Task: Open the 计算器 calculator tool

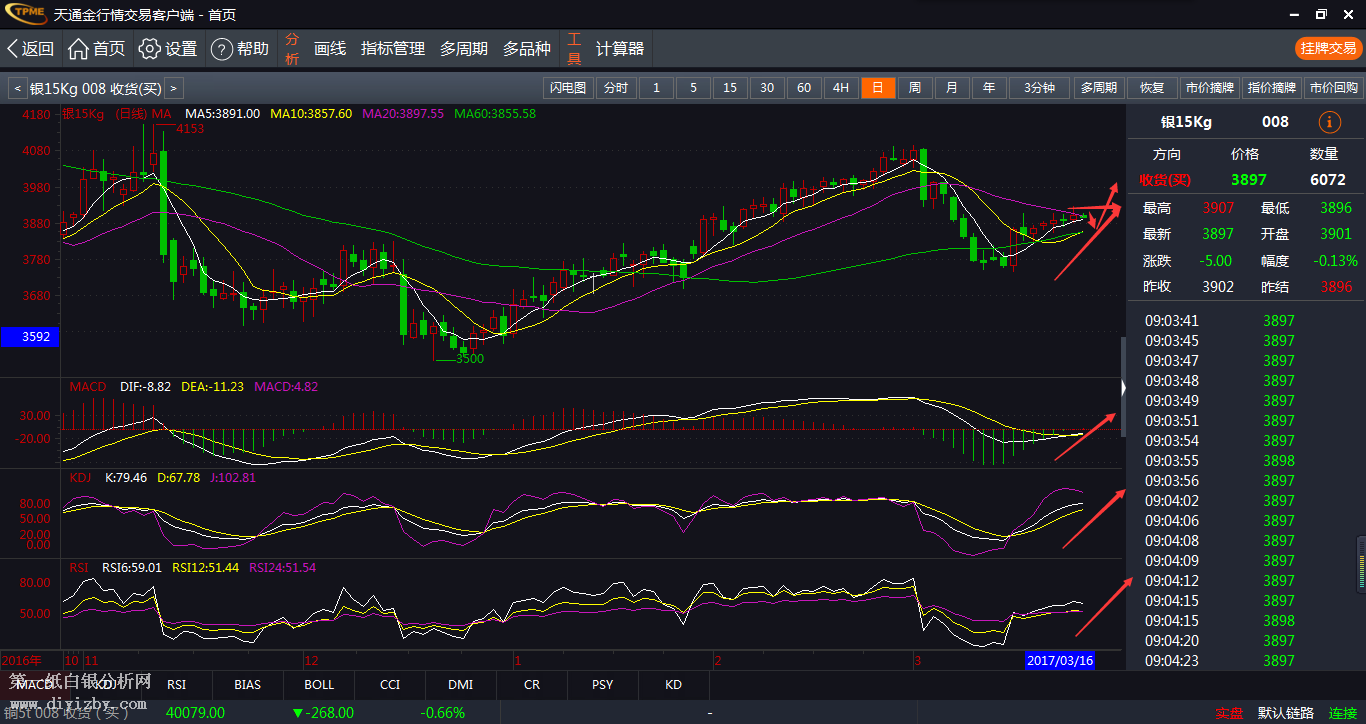Action: [620, 48]
